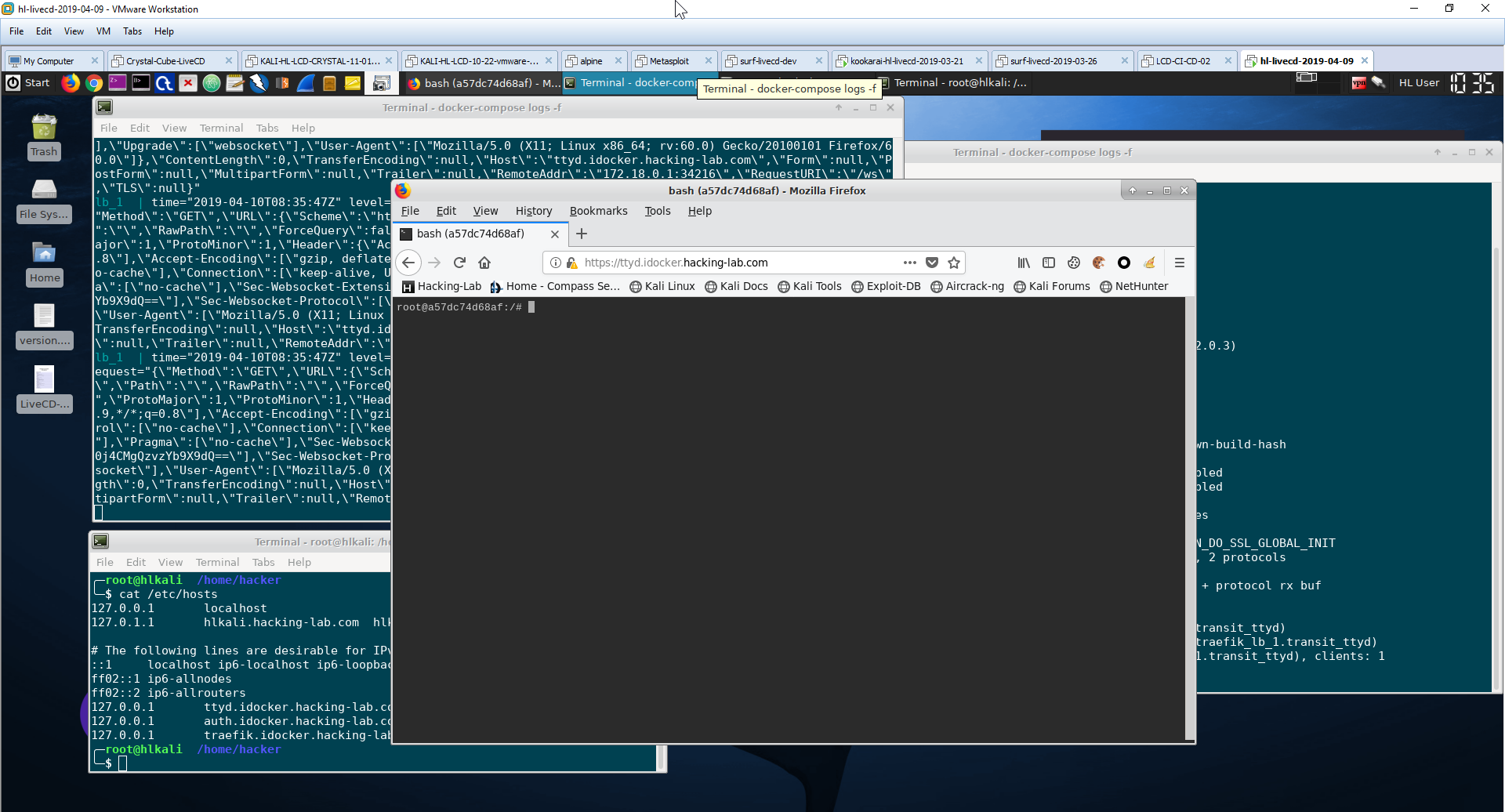Click the black circle extension icon
This screenshot has width=1505, height=812.
[1124, 263]
